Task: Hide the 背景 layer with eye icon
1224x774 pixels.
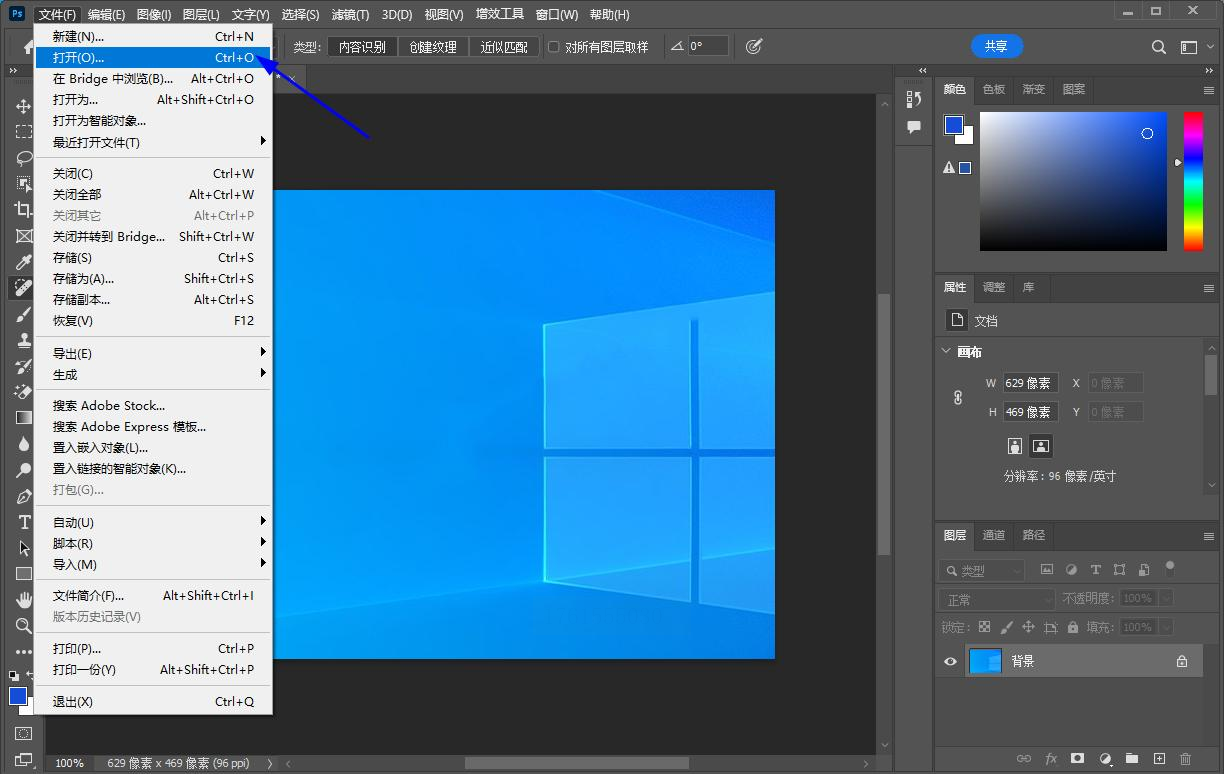Action: click(x=950, y=661)
